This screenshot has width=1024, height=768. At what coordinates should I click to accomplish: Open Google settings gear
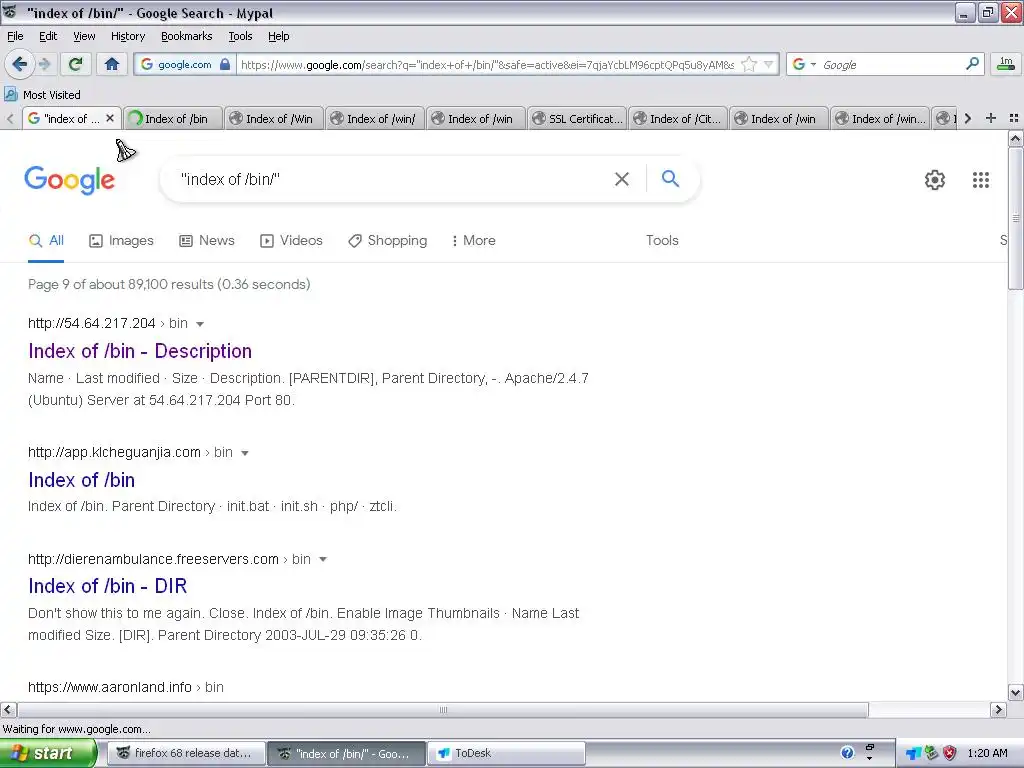(935, 180)
